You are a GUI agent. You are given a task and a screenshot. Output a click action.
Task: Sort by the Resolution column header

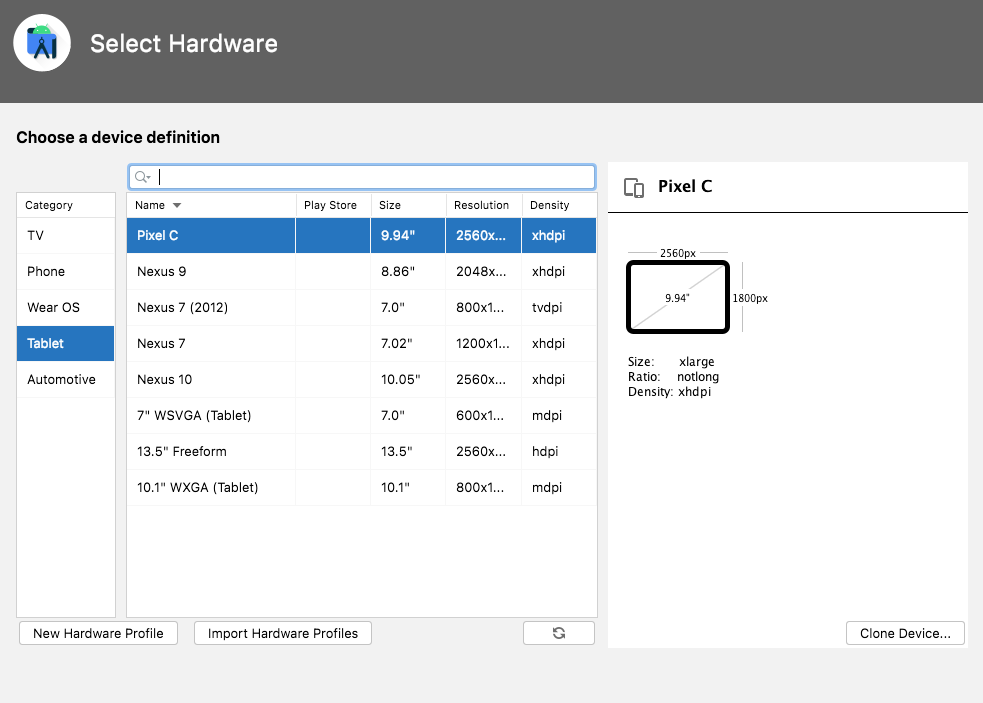coord(483,206)
